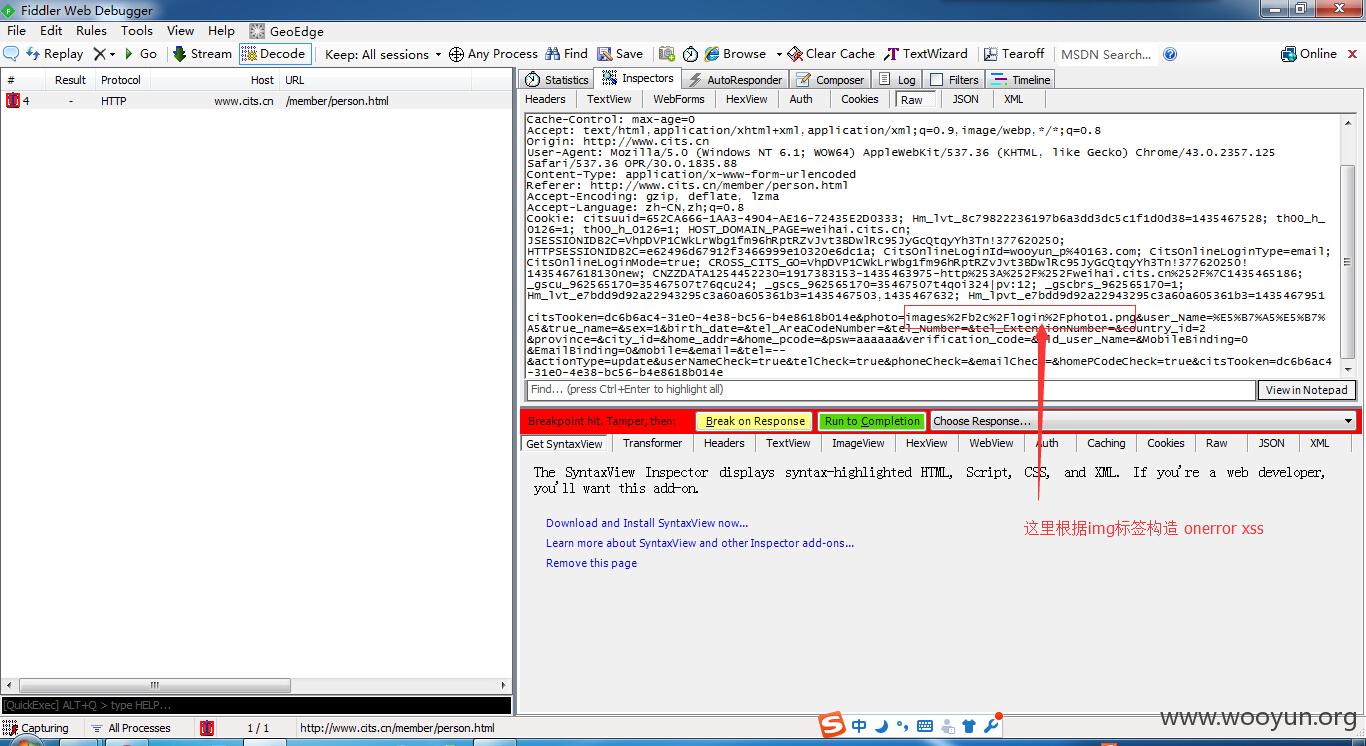Click the Browse toolbar button
Image resolution: width=1366 pixels, height=746 pixels.
pyautogui.click(x=736, y=54)
